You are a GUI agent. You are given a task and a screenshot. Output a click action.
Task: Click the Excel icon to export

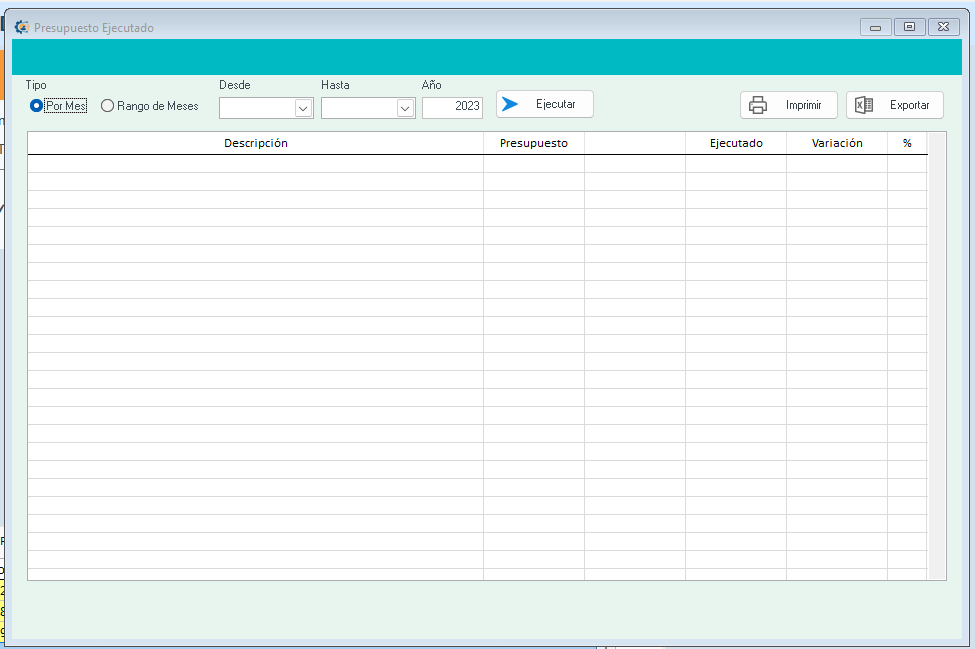864,105
